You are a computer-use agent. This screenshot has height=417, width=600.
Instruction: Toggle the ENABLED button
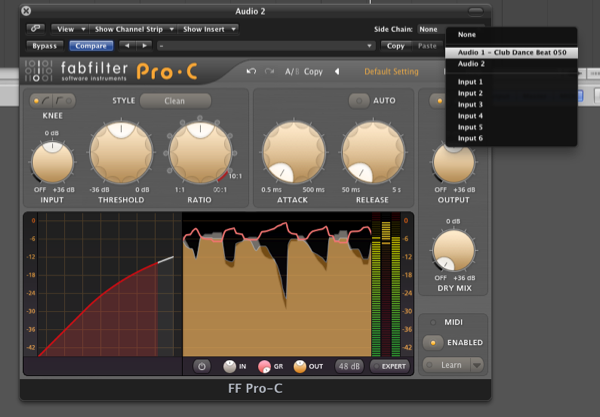(433, 342)
